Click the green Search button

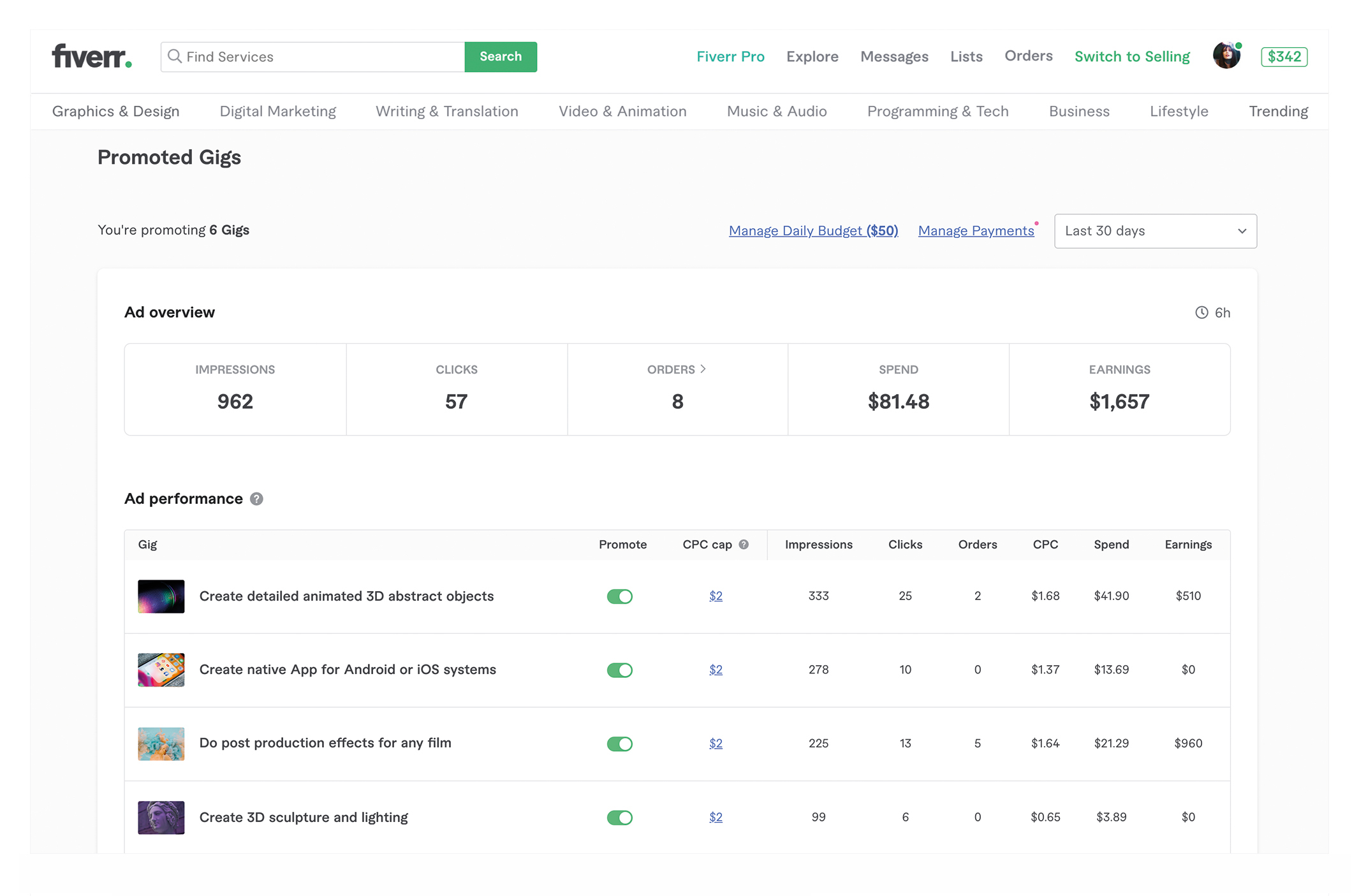click(x=500, y=57)
